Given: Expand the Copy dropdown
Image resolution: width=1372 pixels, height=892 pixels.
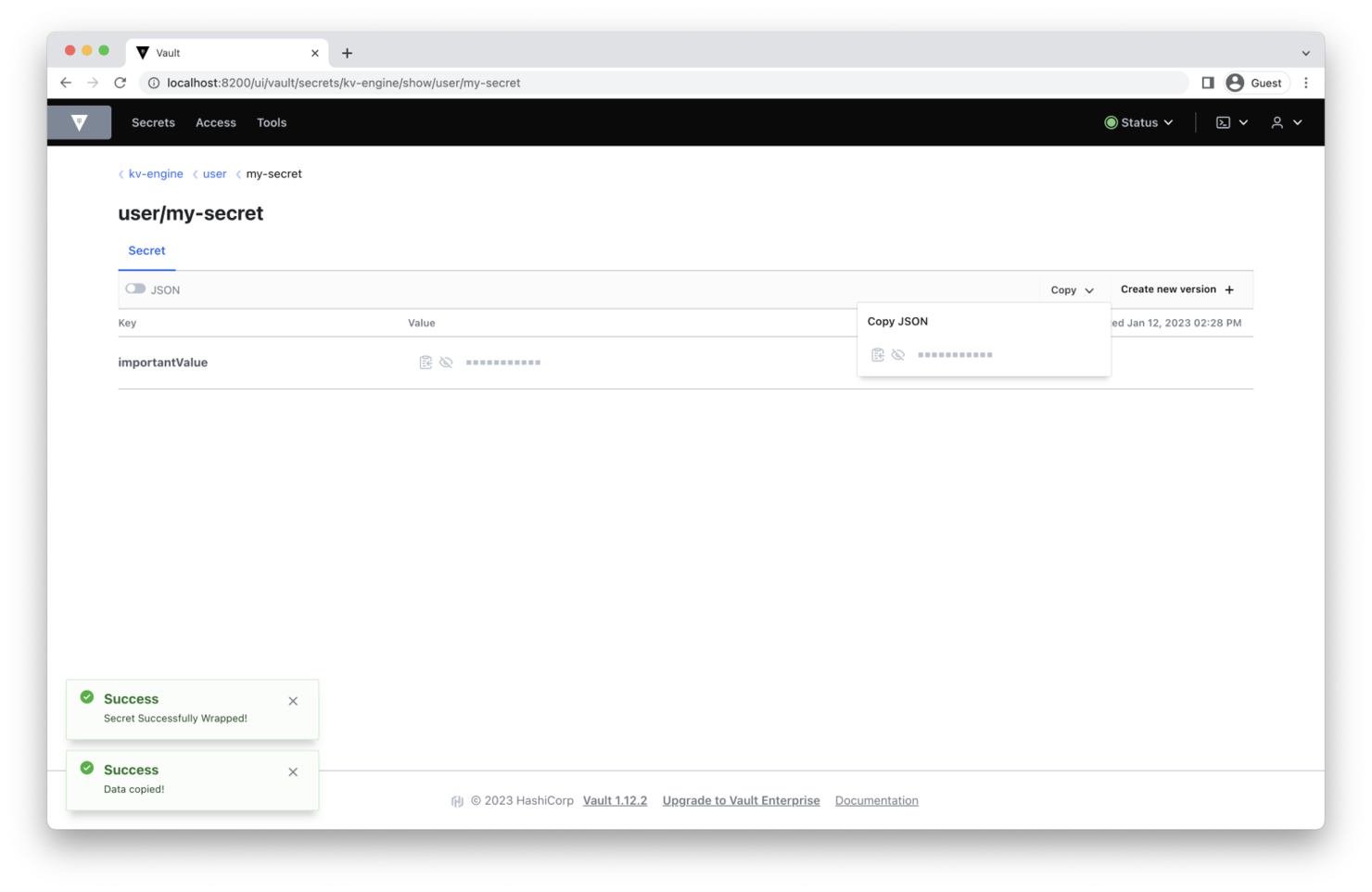Looking at the screenshot, I should pyautogui.click(x=1072, y=289).
